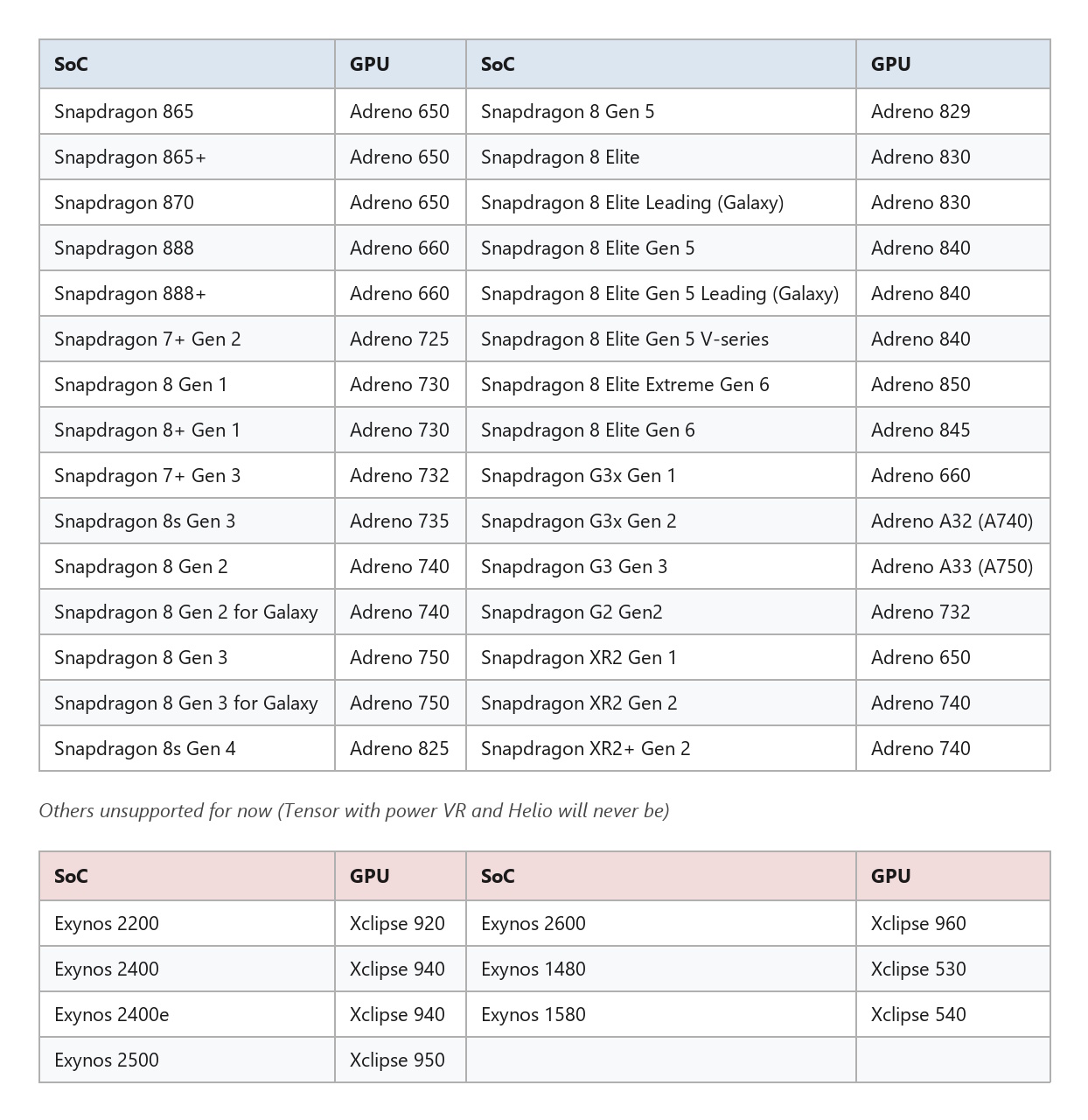
Task: Select the Xclipse 950 cell
Action: [x=401, y=1060]
